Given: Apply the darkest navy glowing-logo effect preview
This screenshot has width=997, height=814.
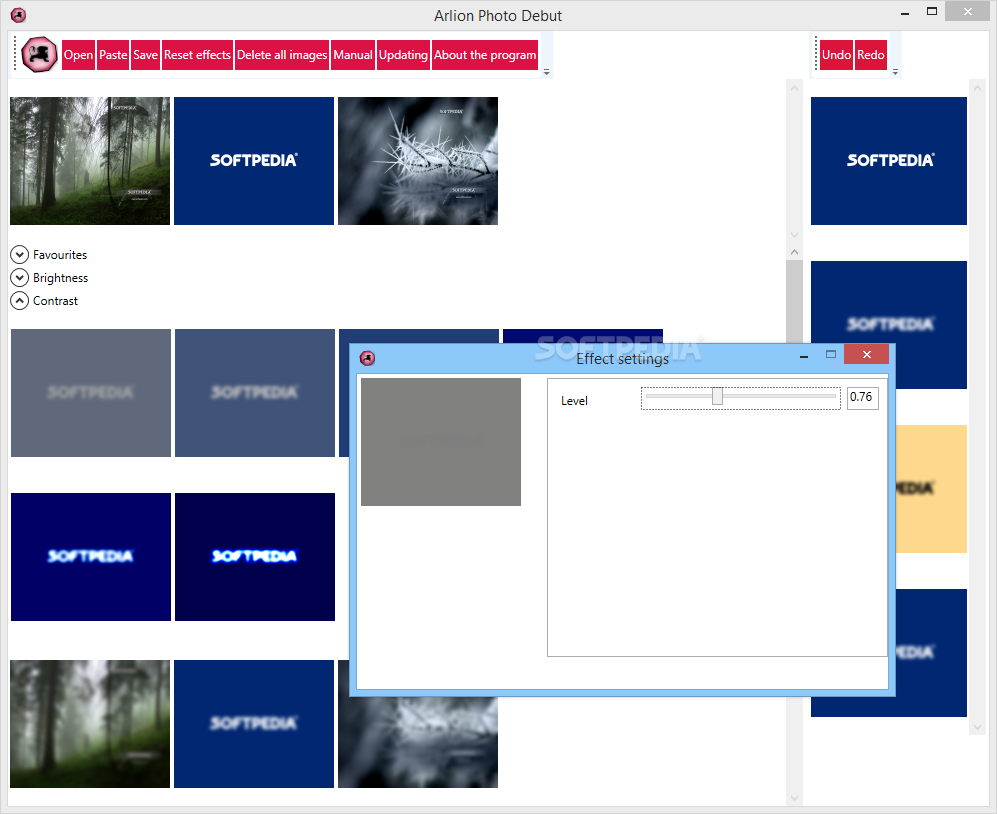Looking at the screenshot, I should (255, 557).
